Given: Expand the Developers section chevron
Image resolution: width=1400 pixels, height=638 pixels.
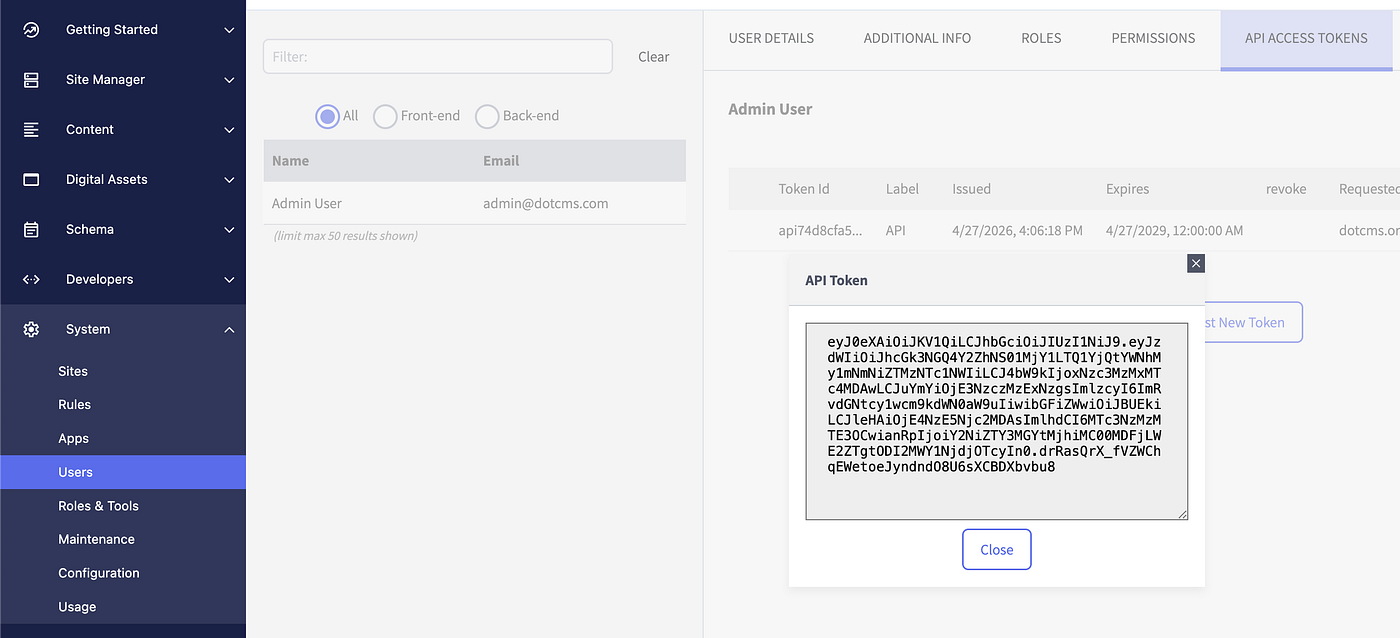Looking at the screenshot, I should tap(229, 280).
